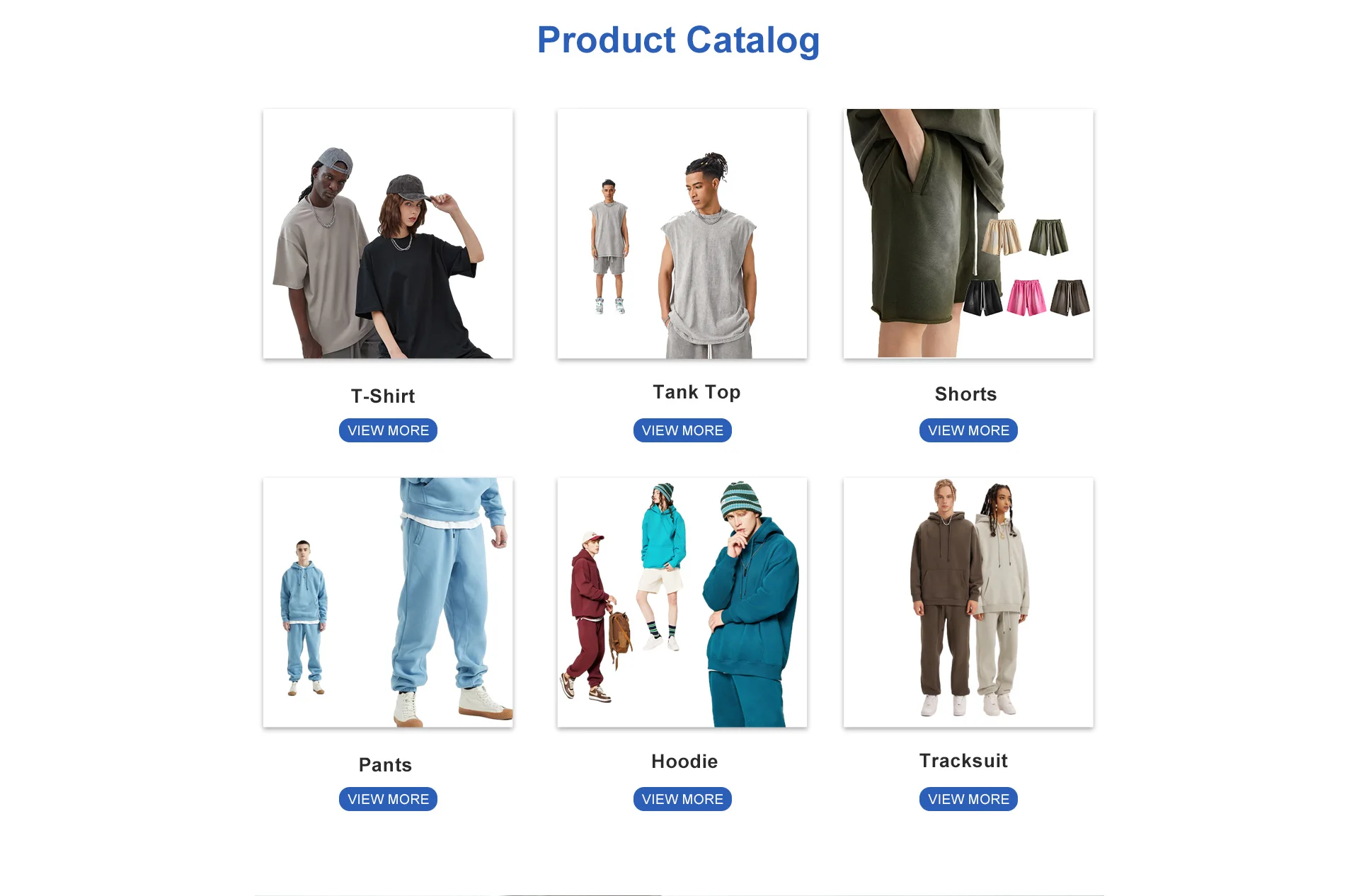Click VIEW MORE under Tracksuit
Viewport: 1359px width, 896px height.
[x=968, y=799]
